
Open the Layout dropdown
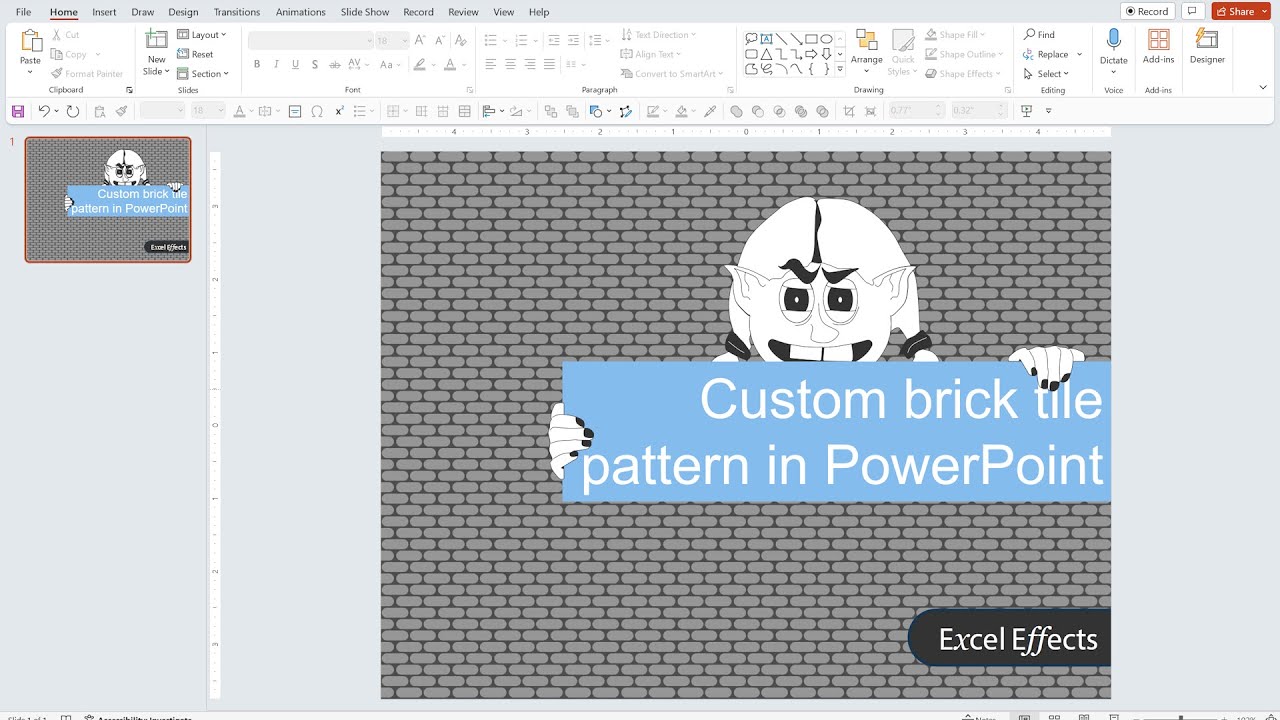point(202,35)
